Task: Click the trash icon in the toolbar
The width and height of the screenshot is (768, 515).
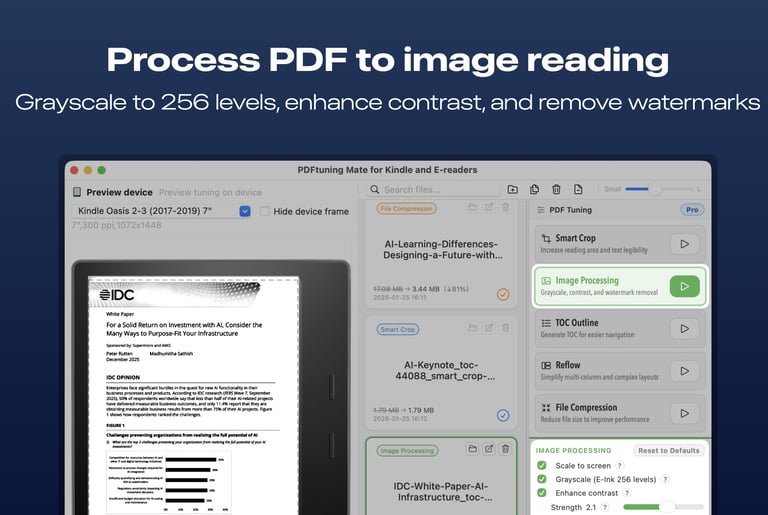Action: pos(556,189)
